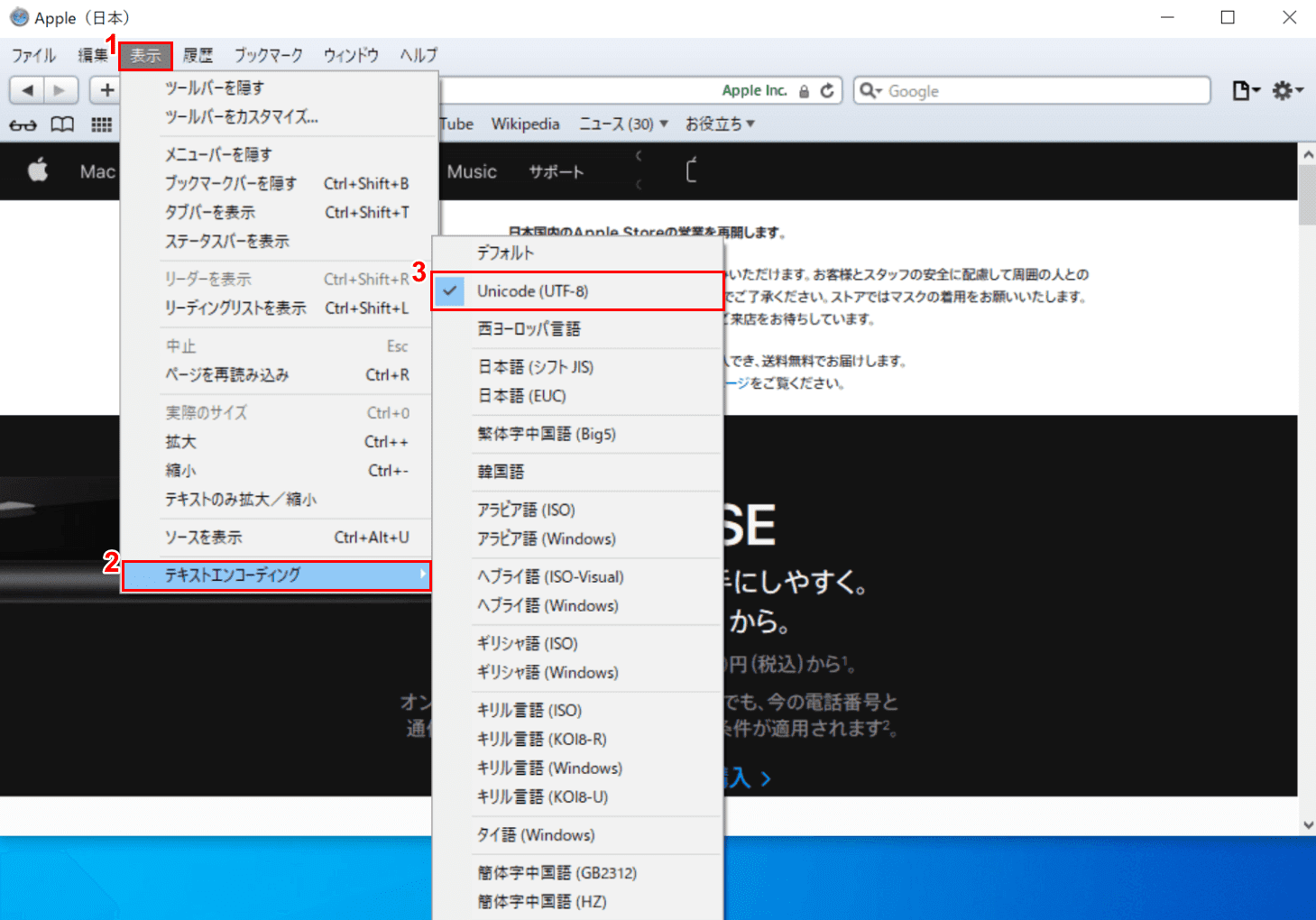Choose 日本語 (EUC) encoding
Viewport: 1316px width, 920px height.
coord(577,396)
